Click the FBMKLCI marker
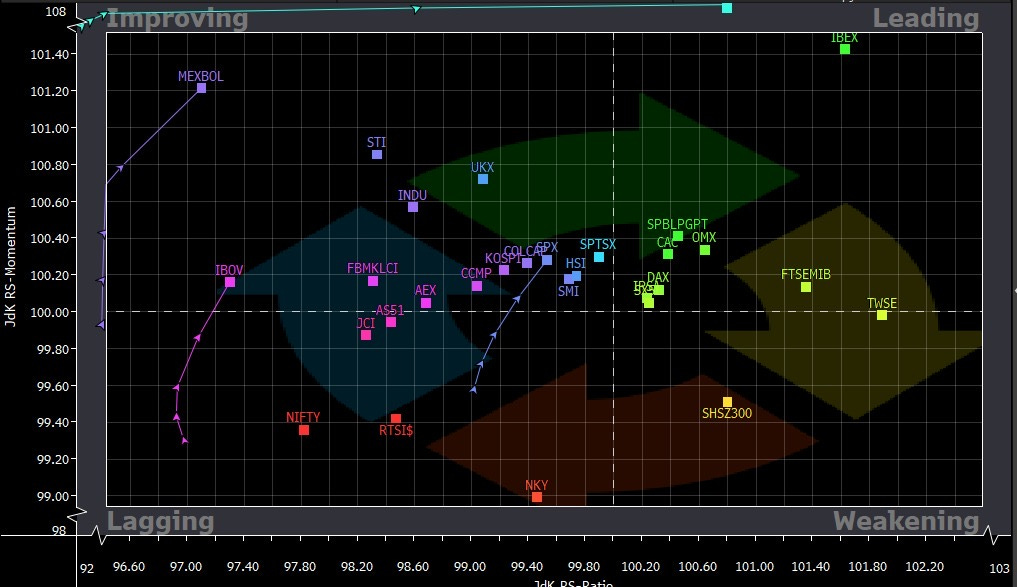1017x587 pixels. (x=373, y=281)
